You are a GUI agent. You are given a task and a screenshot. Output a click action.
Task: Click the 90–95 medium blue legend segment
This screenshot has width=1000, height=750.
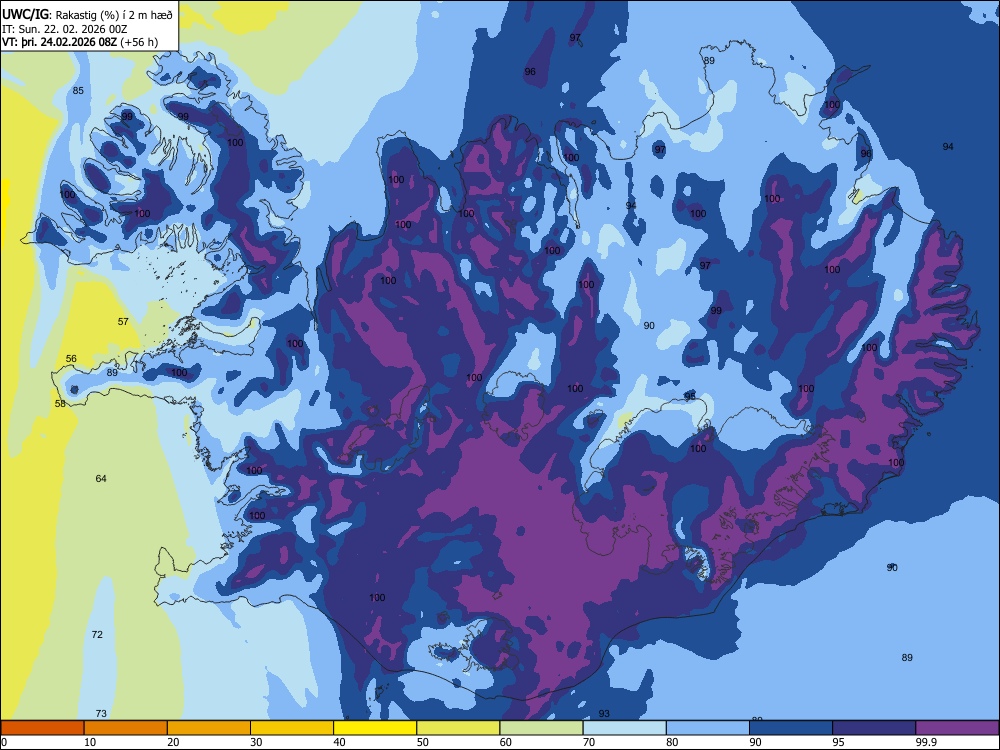(x=791, y=728)
